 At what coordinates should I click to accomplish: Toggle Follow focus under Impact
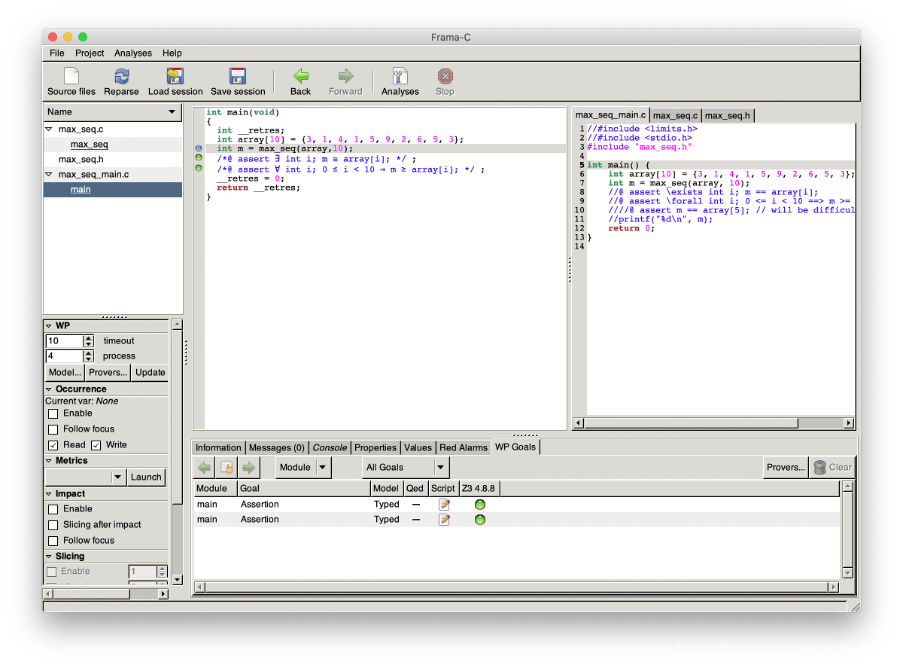pos(53,541)
